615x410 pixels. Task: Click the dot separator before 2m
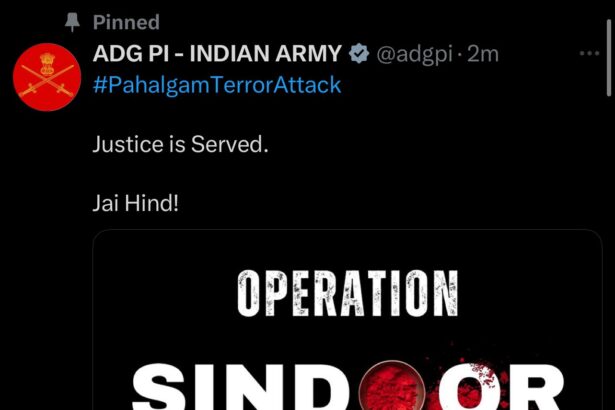pyautogui.click(x=460, y=54)
